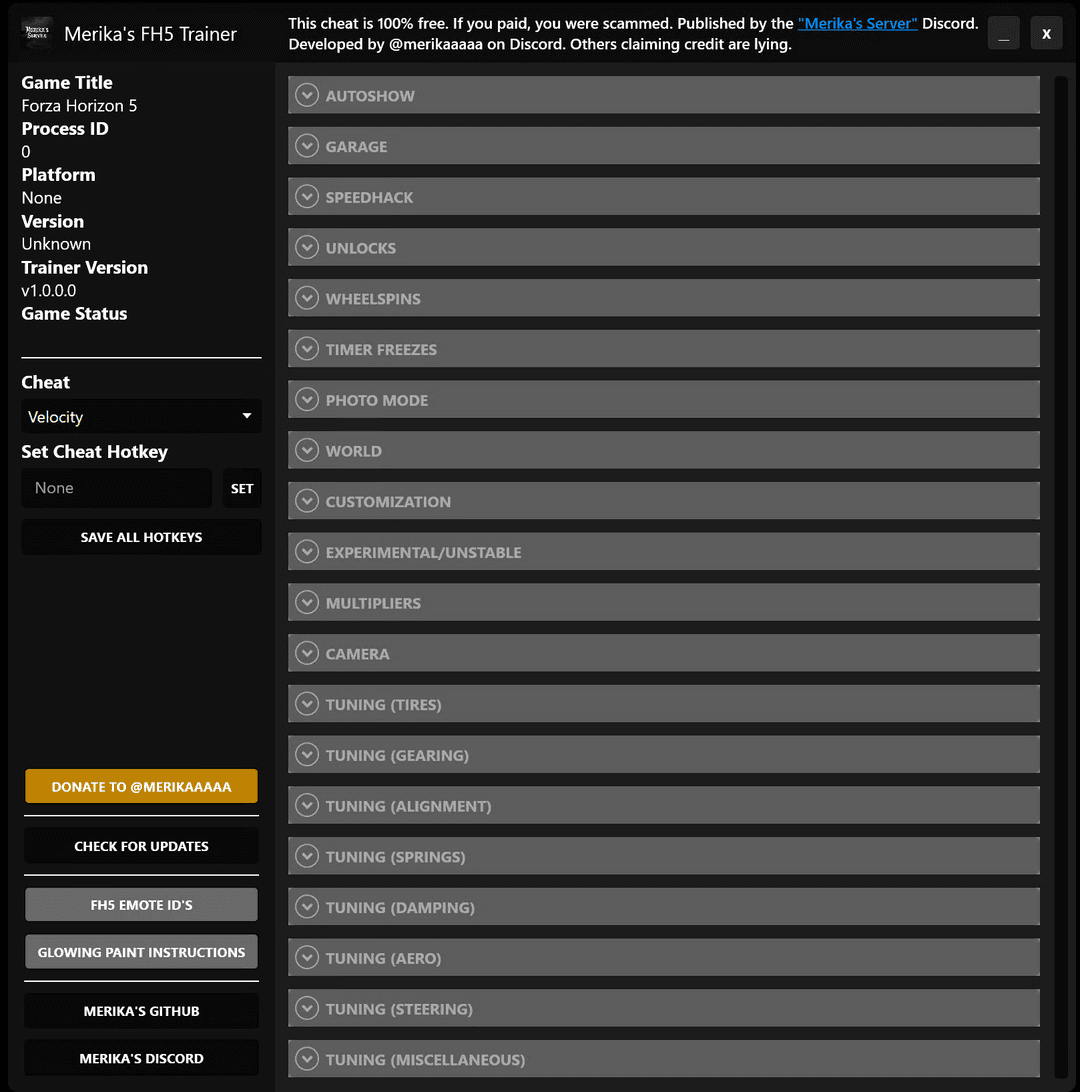Expand the TUNING (SPRINGS) section

coord(664,857)
